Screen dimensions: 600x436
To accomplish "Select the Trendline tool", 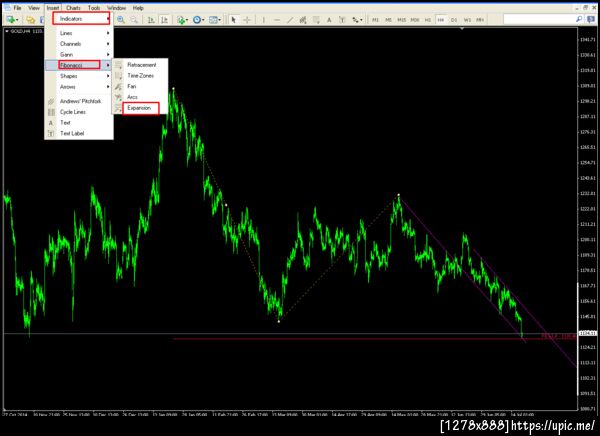I will (x=290, y=20).
